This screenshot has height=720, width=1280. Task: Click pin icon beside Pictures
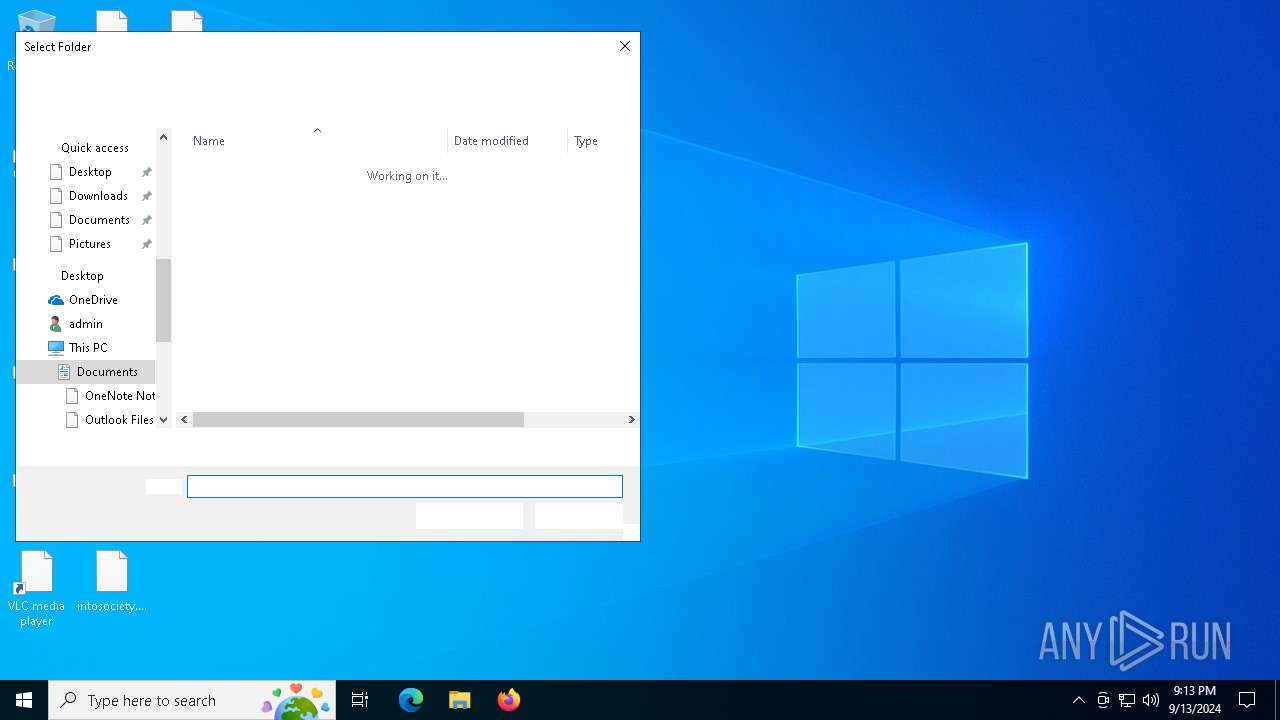click(x=147, y=245)
